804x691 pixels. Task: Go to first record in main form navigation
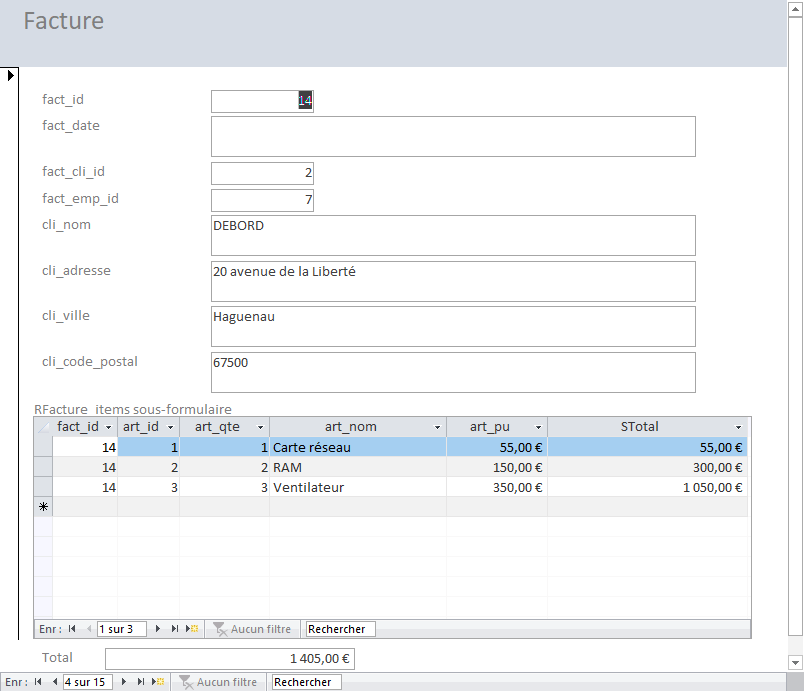38,682
